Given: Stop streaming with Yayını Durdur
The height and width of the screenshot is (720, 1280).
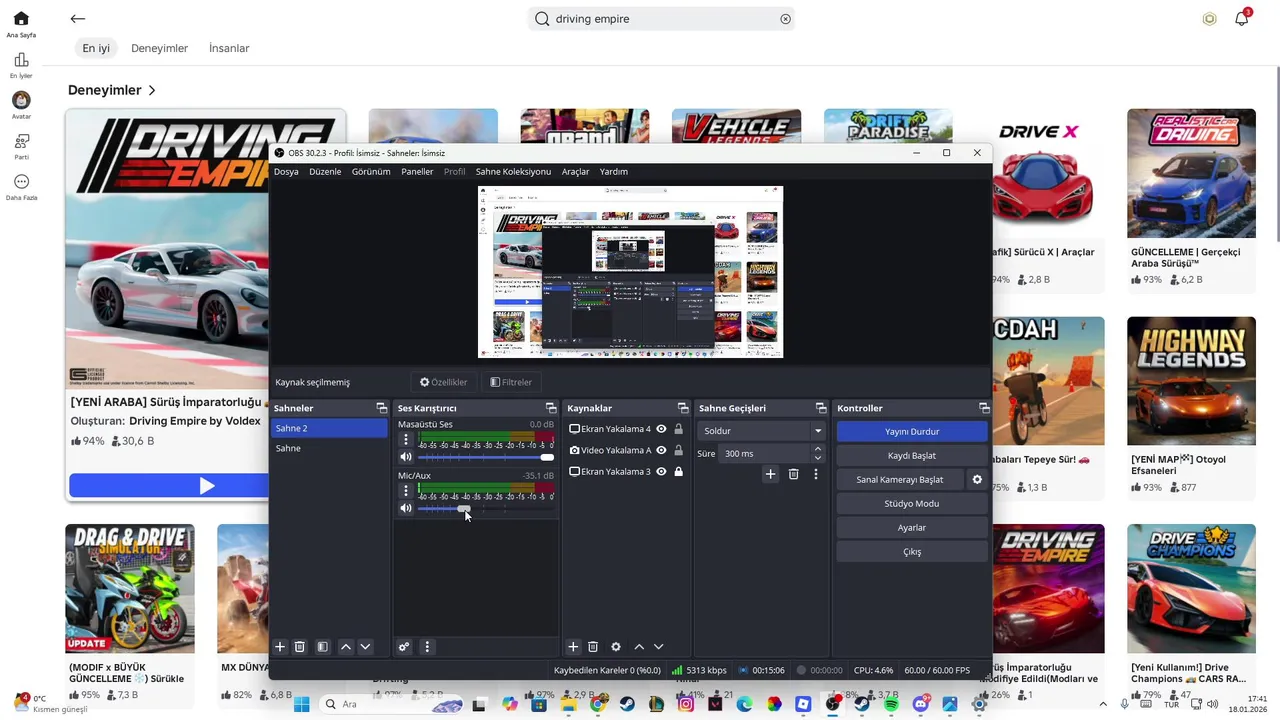Looking at the screenshot, I should [912, 431].
